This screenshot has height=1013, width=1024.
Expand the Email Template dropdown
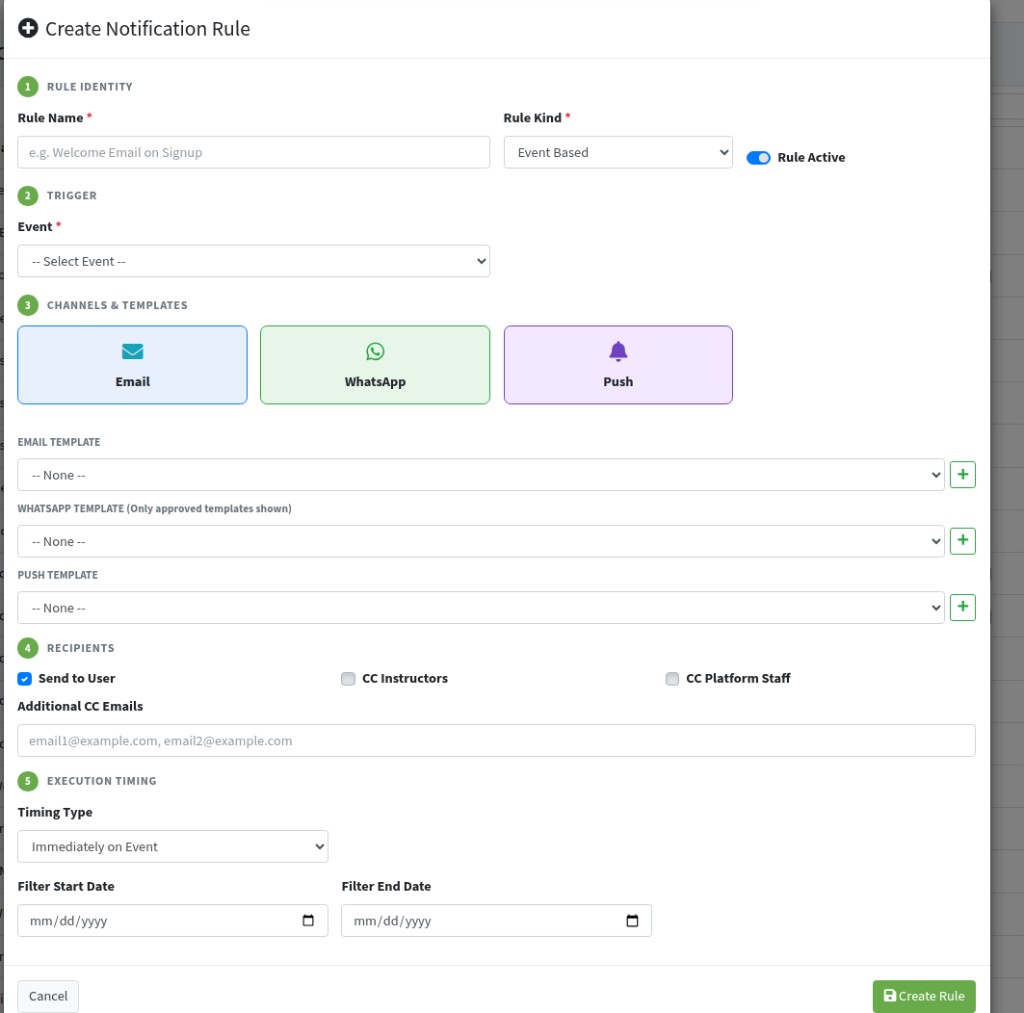click(481, 475)
